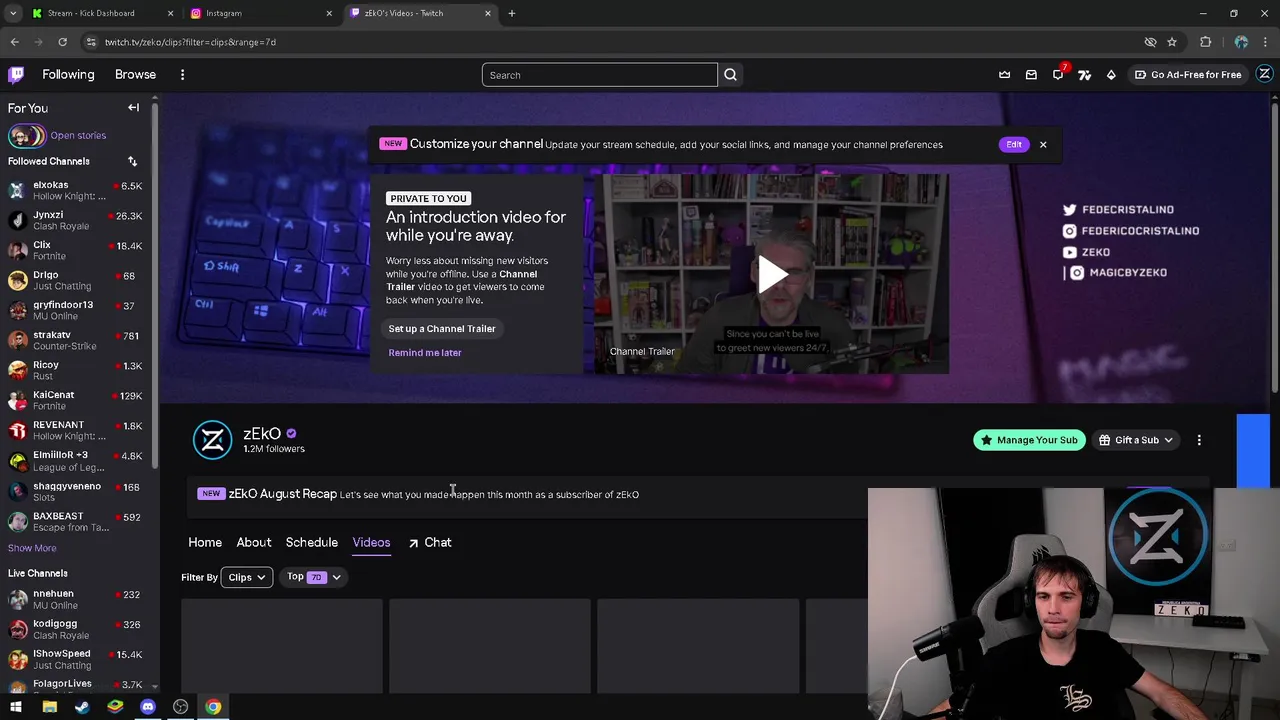The height and width of the screenshot is (720, 1280).
Task: Click the Edit button in banner
Action: 1014,144
